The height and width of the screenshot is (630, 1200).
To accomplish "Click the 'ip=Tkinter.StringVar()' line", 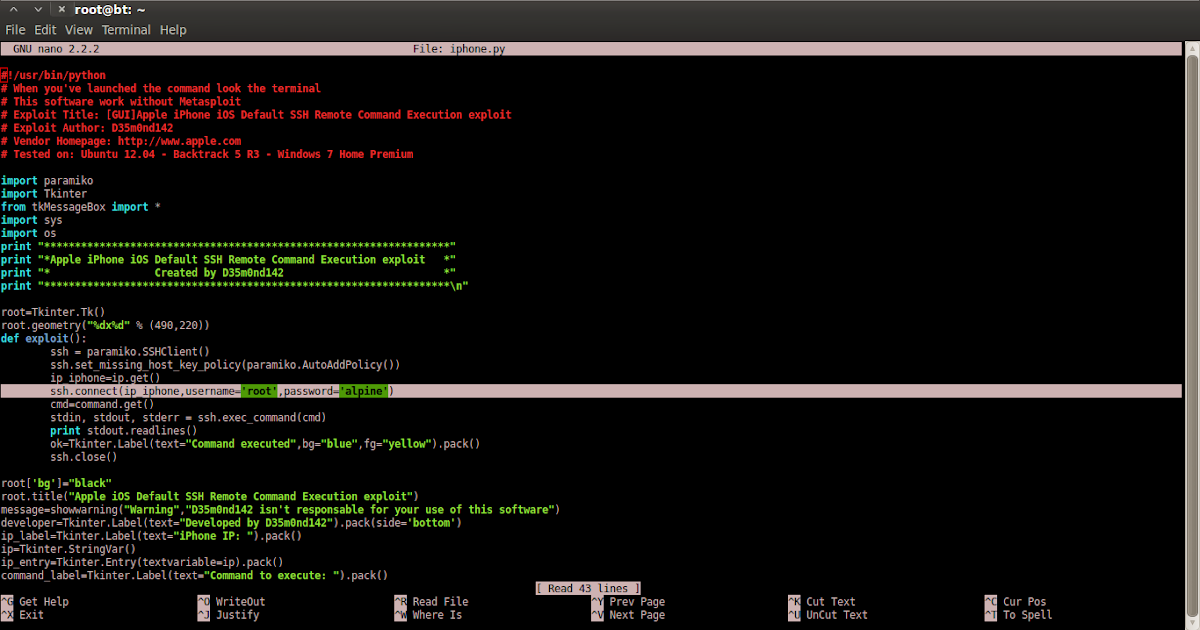I will tap(68, 549).
